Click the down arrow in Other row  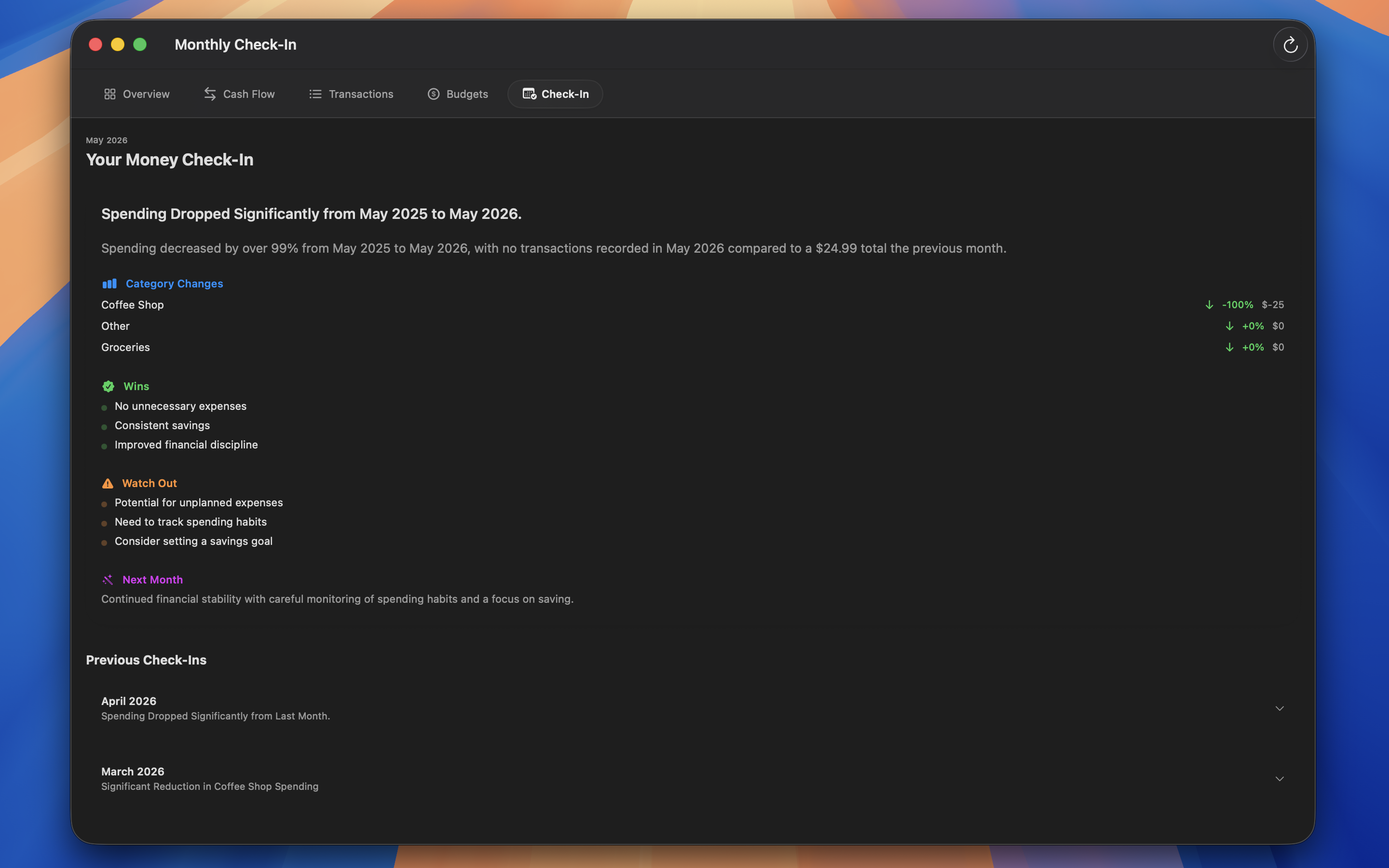[x=1229, y=326]
